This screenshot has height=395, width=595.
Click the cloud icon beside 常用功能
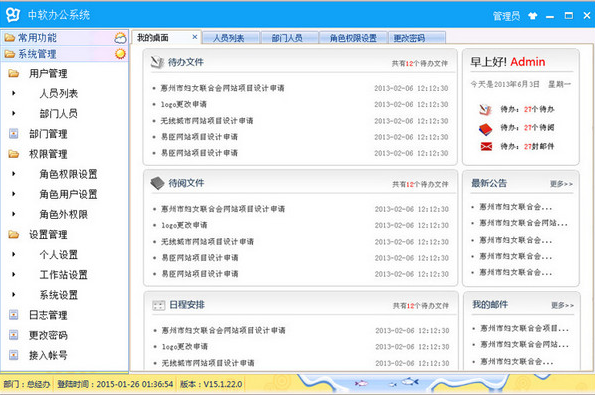120,38
